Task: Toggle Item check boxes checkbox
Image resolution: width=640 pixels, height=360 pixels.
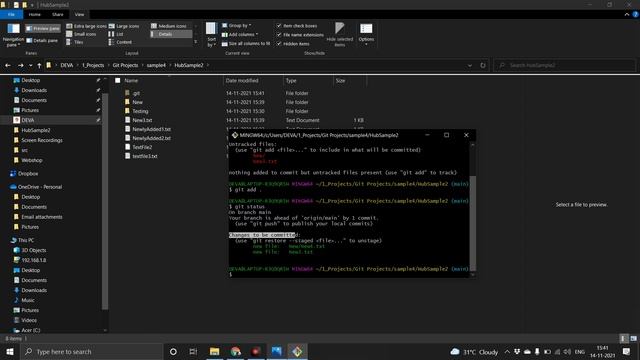Action: (x=279, y=26)
